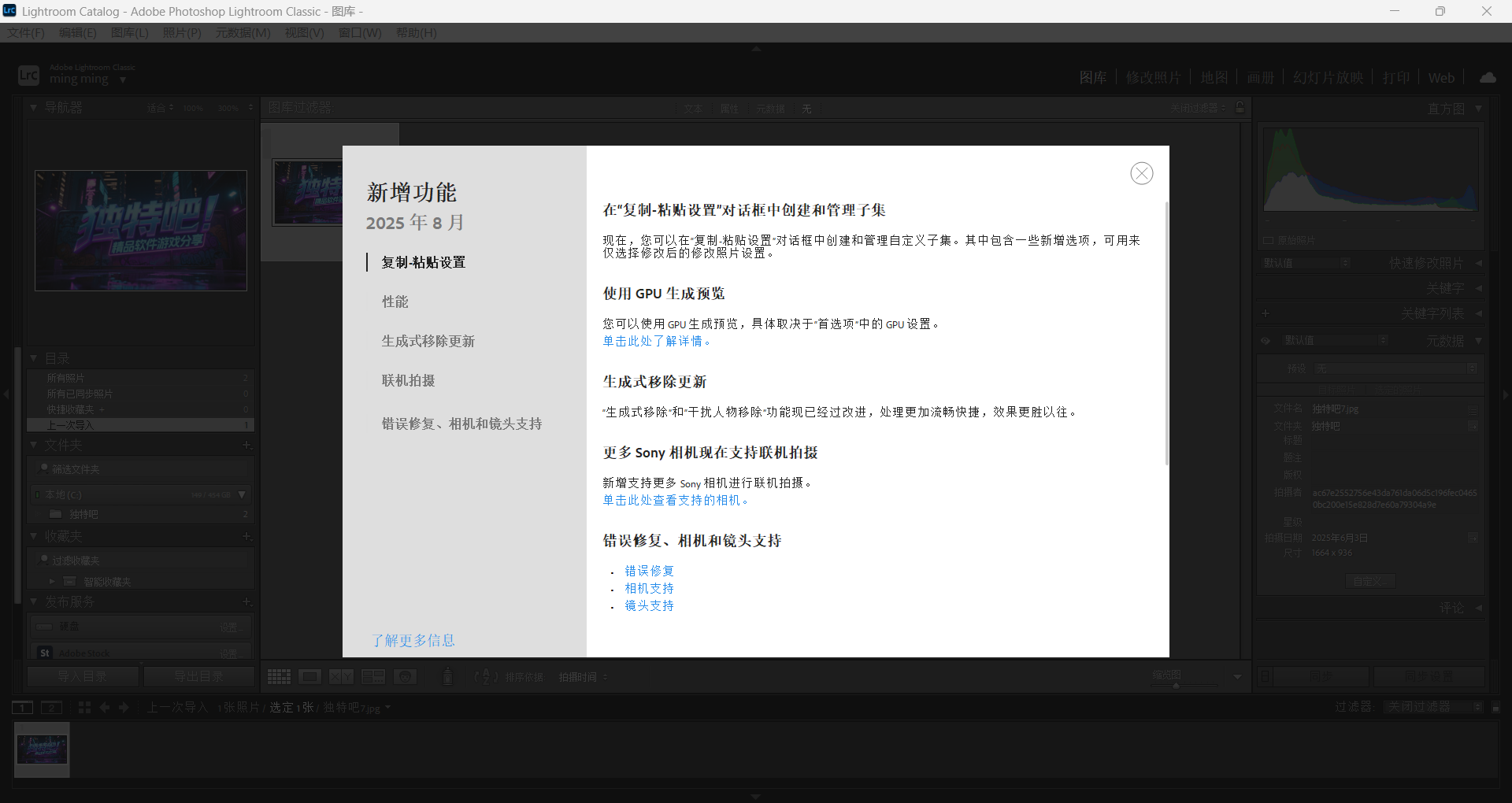Open people (face) view icon
The image size is (1512, 803).
pos(405,677)
